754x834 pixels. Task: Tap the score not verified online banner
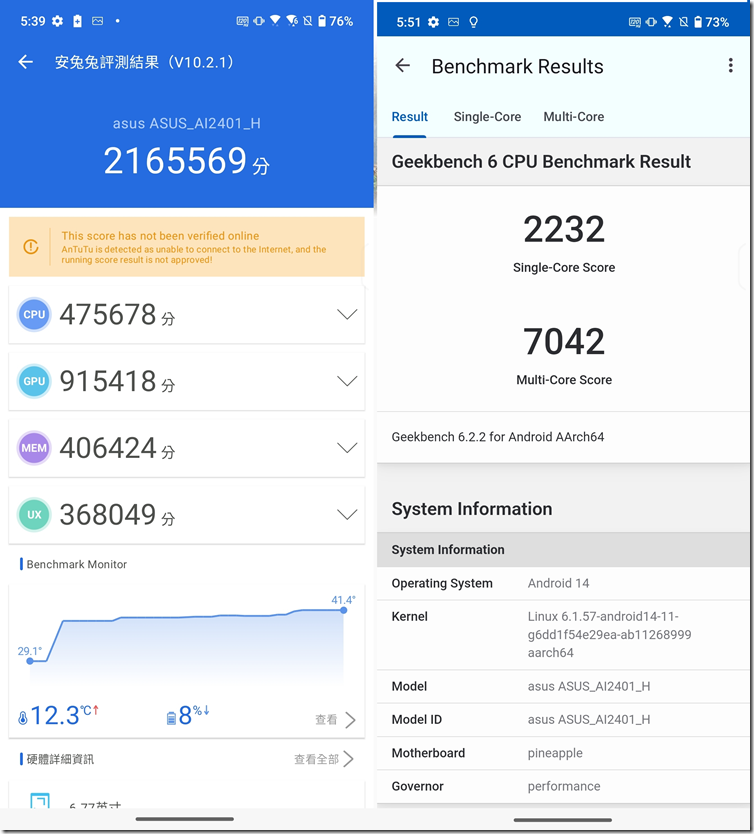(187, 247)
